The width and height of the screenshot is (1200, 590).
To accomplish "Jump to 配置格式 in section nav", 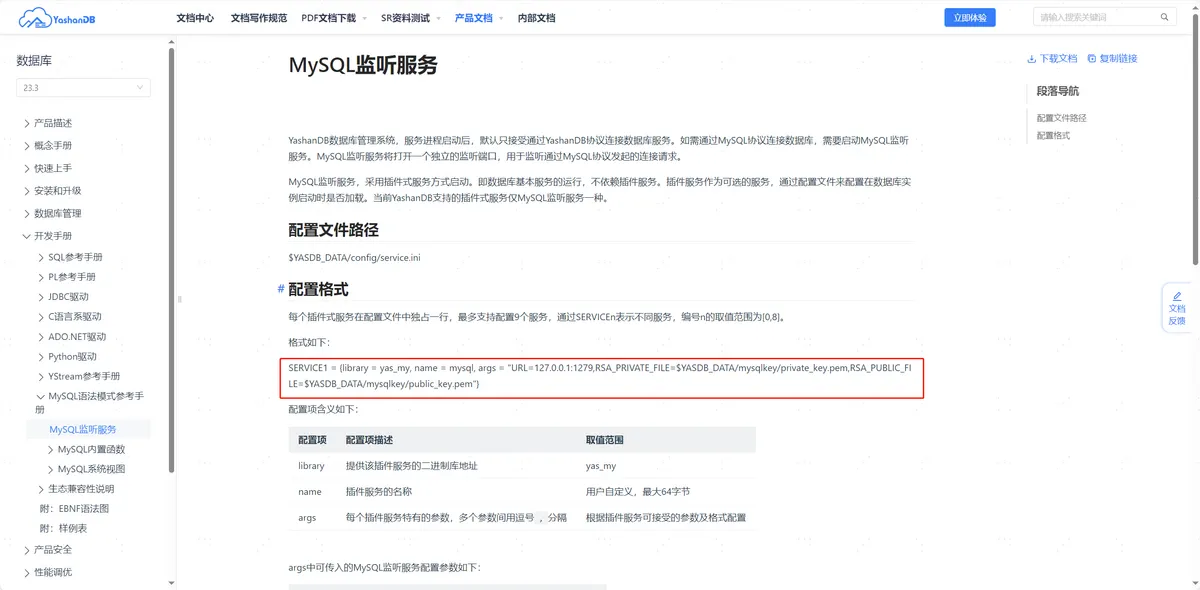I will [x=1053, y=135].
